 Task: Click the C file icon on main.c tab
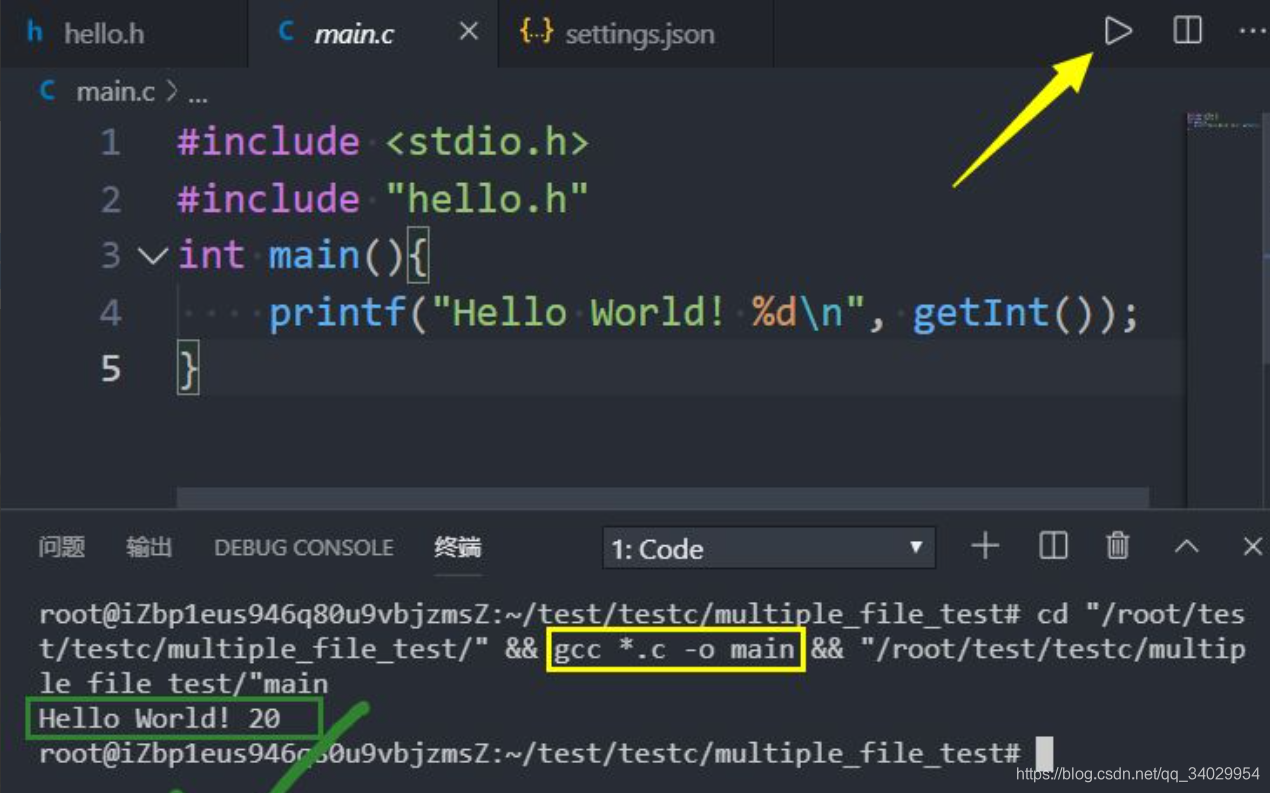click(286, 32)
